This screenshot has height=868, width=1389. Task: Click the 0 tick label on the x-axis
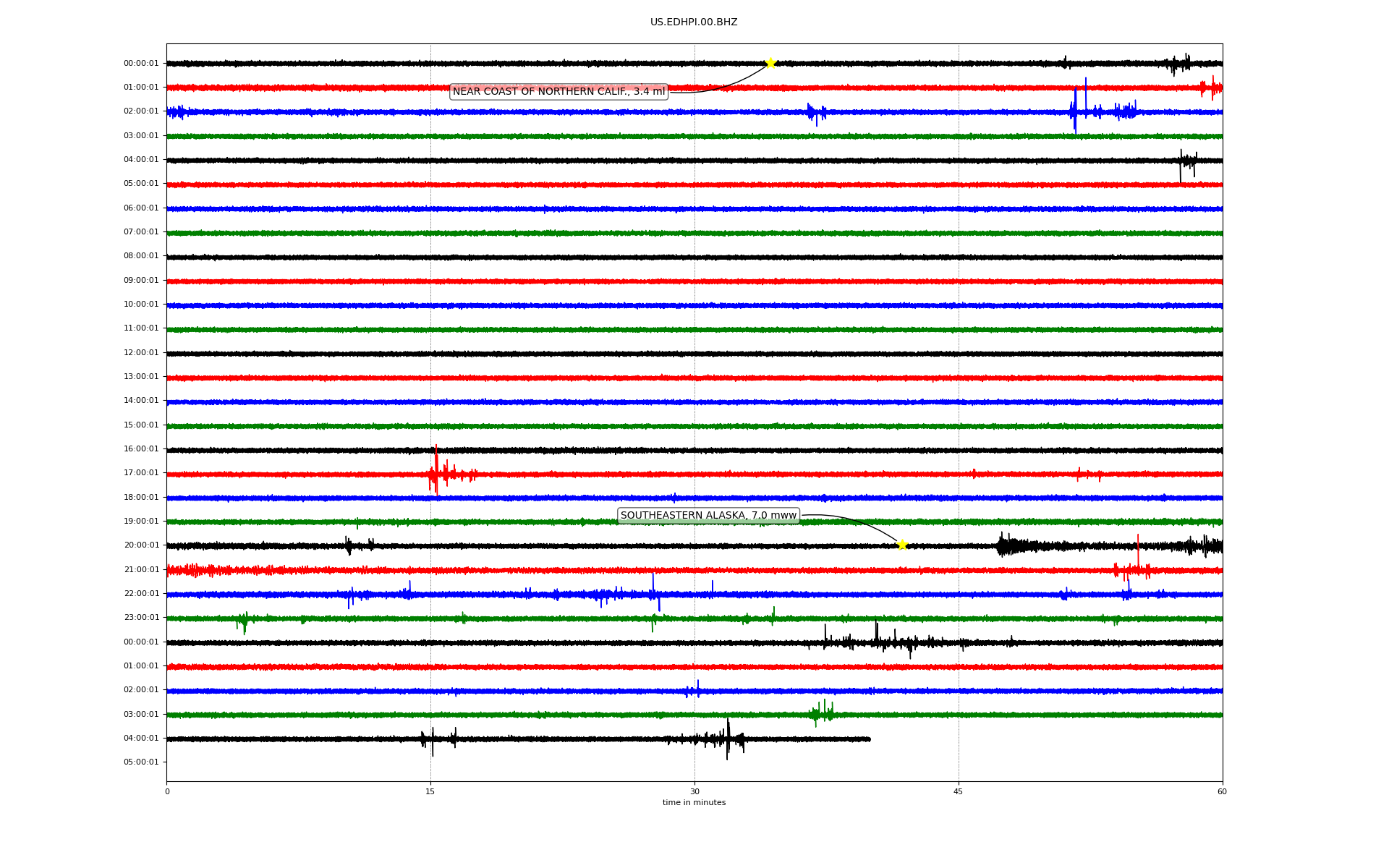[x=167, y=791]
